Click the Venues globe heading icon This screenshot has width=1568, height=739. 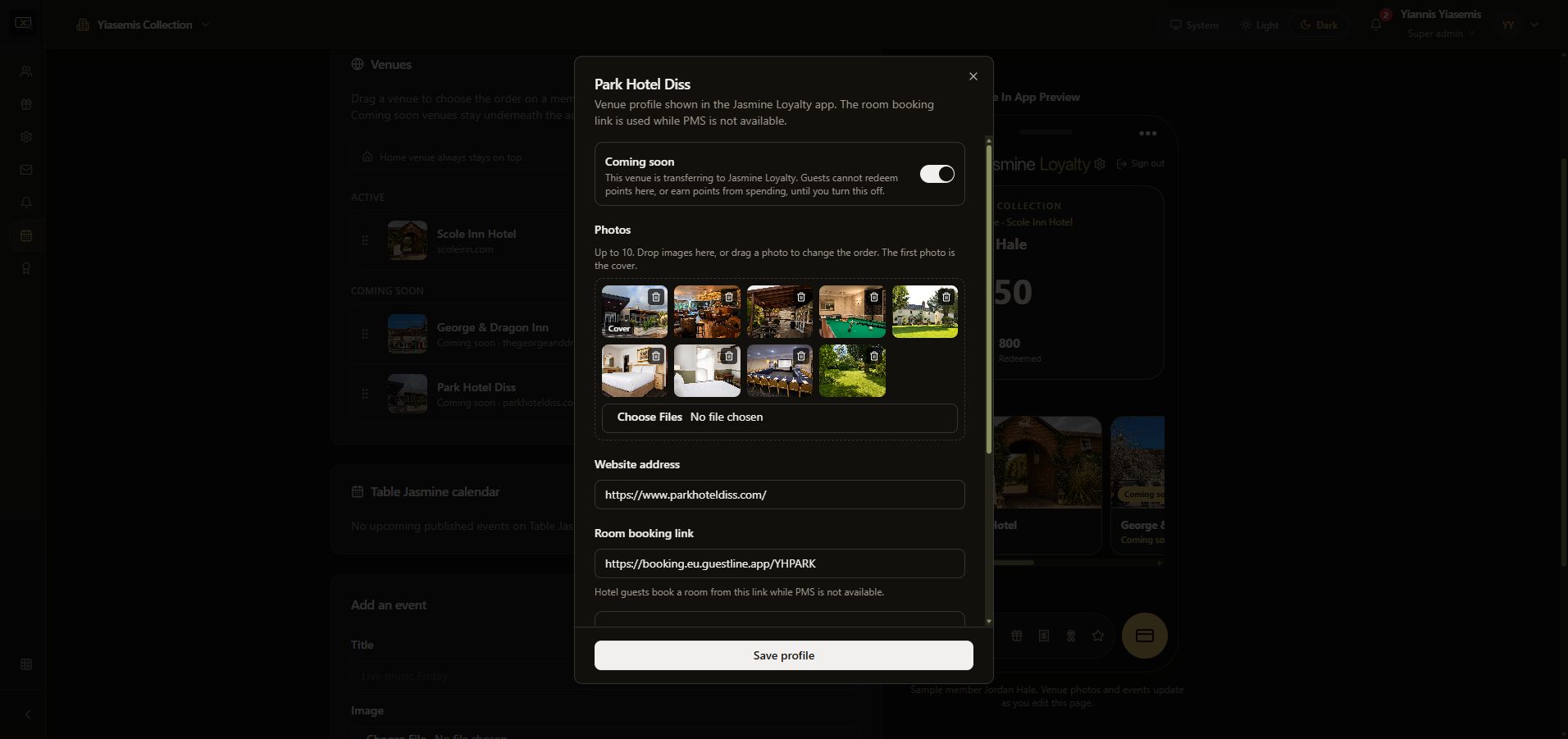(x=358, y=64)
